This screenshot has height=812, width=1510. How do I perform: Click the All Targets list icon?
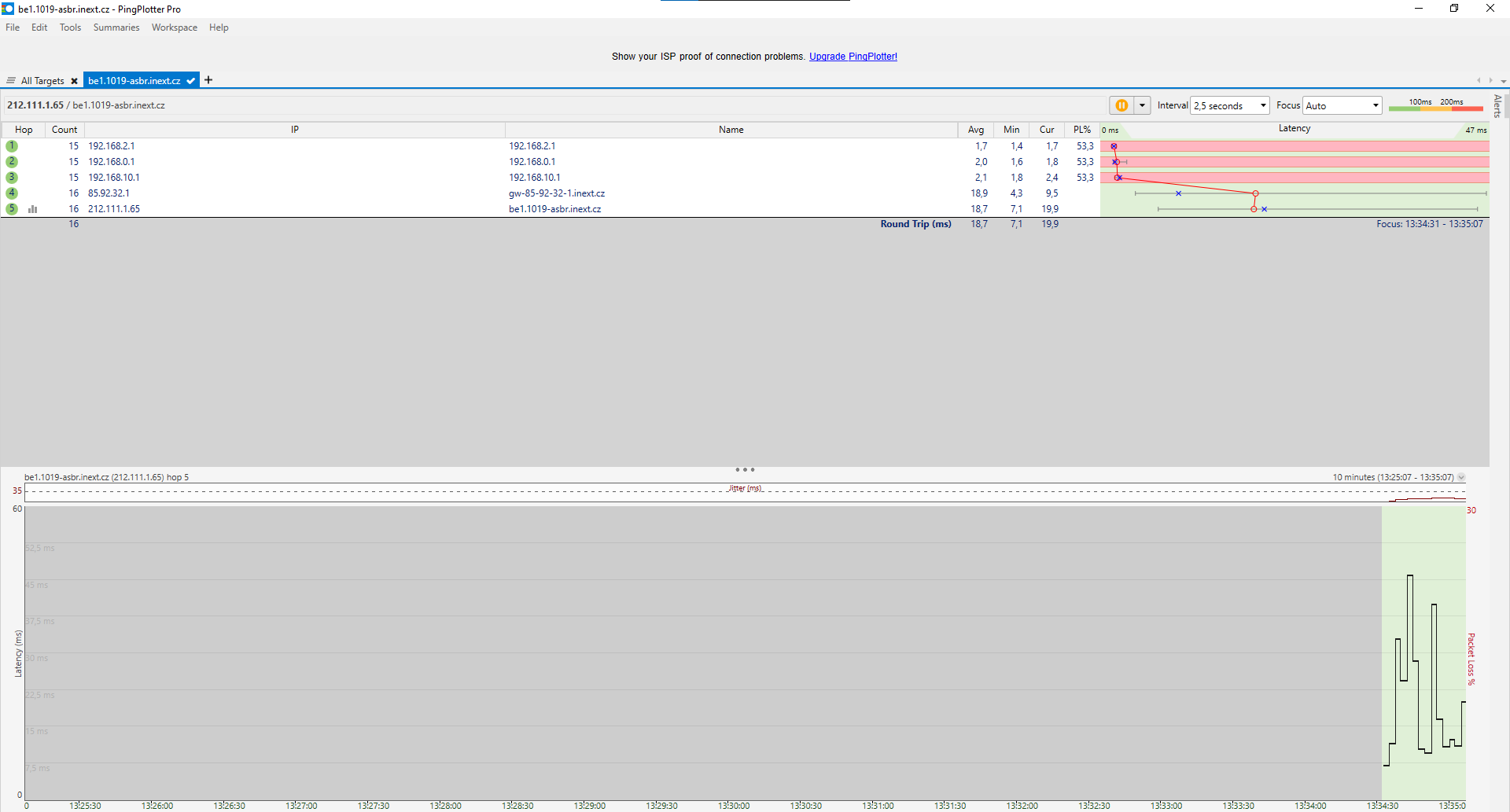tap(11, 81)
